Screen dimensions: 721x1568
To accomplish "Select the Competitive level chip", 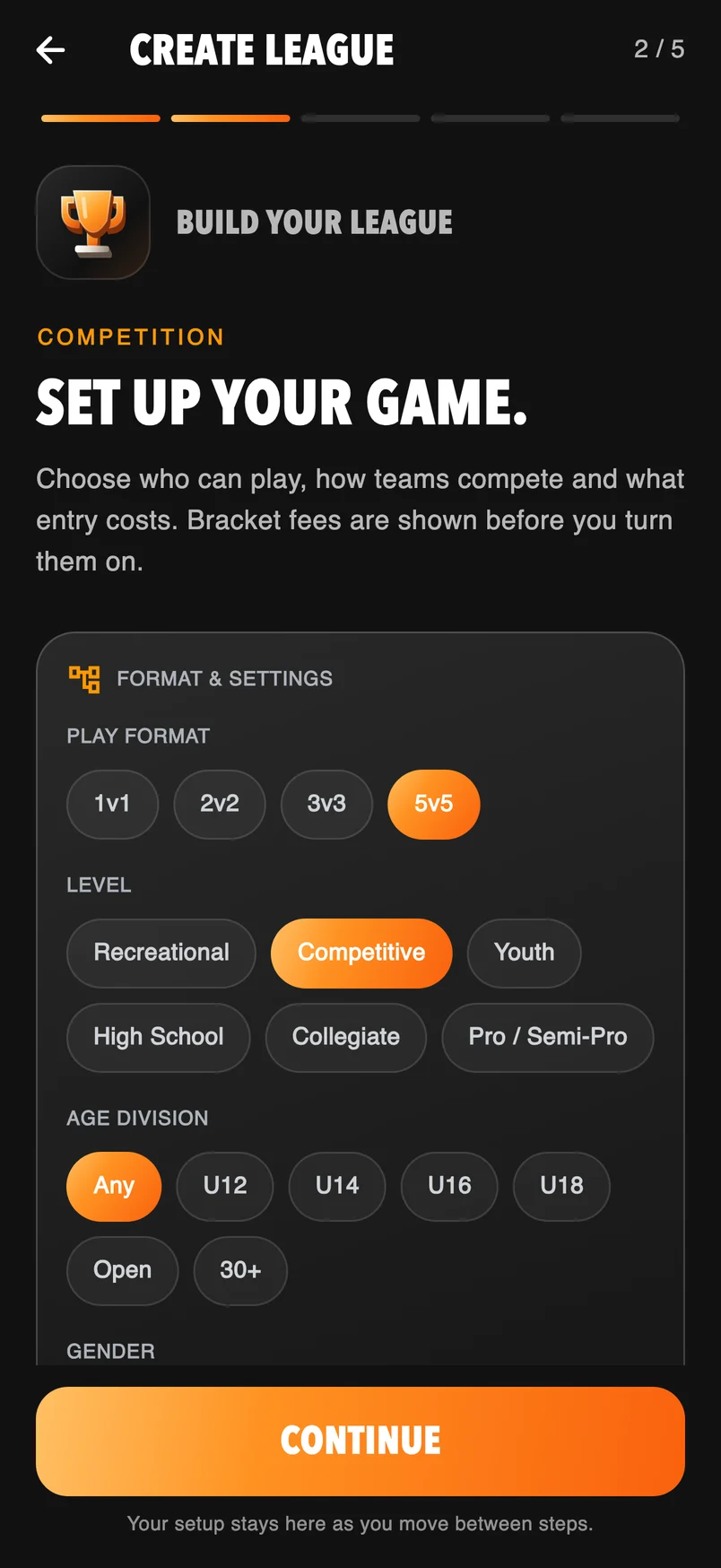I will click(x=361, y=953).
